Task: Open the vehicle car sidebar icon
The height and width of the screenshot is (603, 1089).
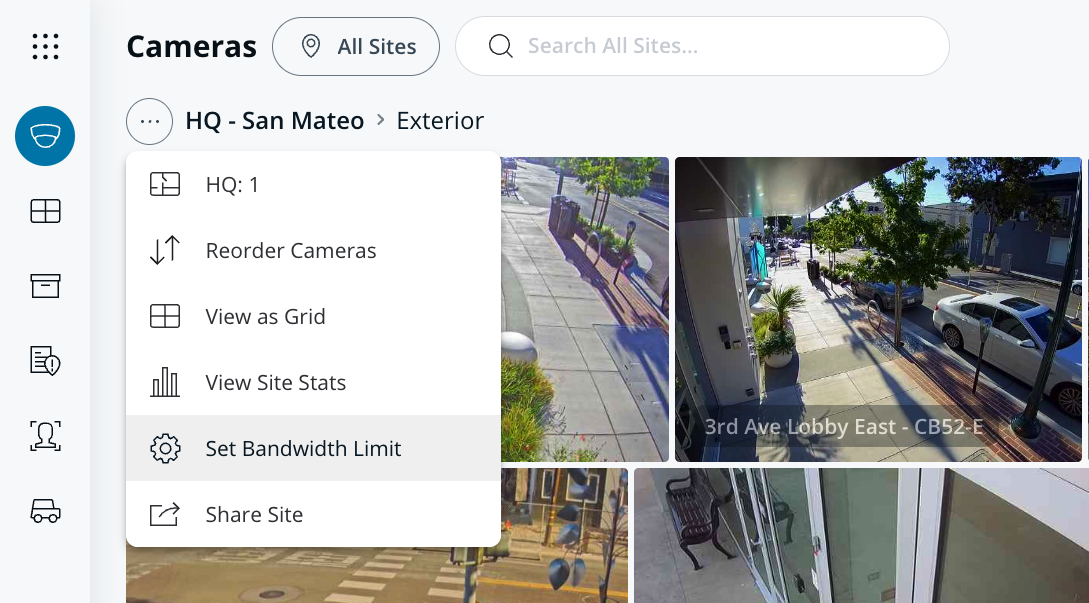Action: tap(45, 511)
